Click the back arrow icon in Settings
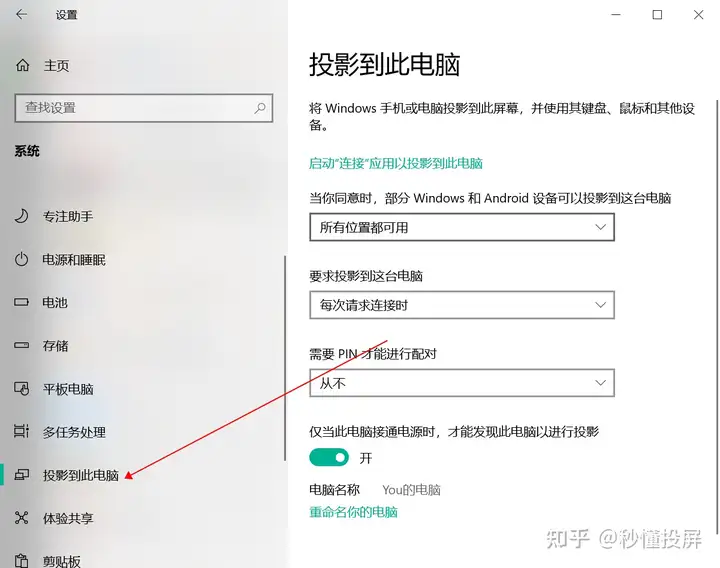Image resolution: width=720 pixels, height=568 pixels. [21, 15]
